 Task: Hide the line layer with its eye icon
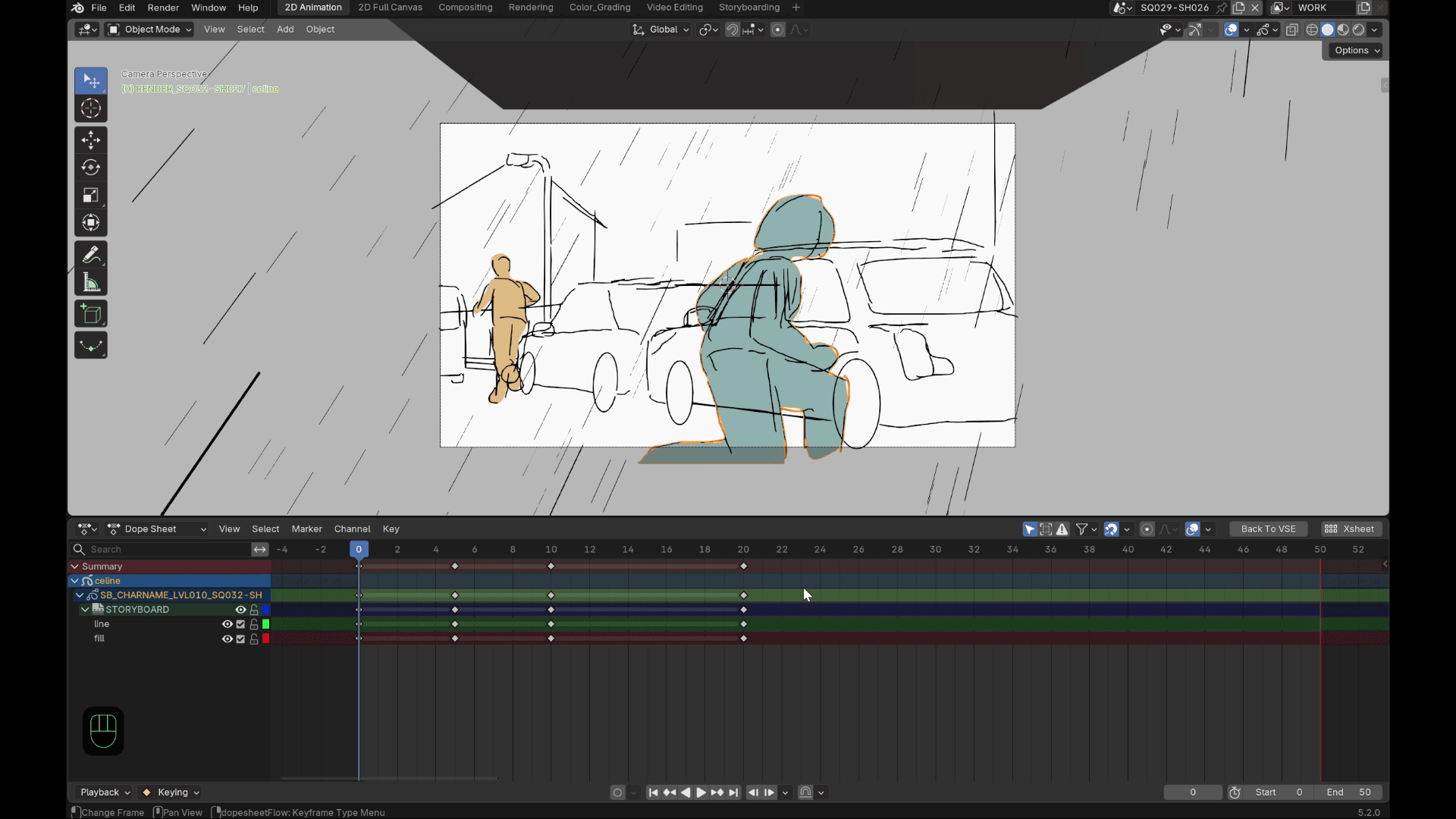(227, 624)
